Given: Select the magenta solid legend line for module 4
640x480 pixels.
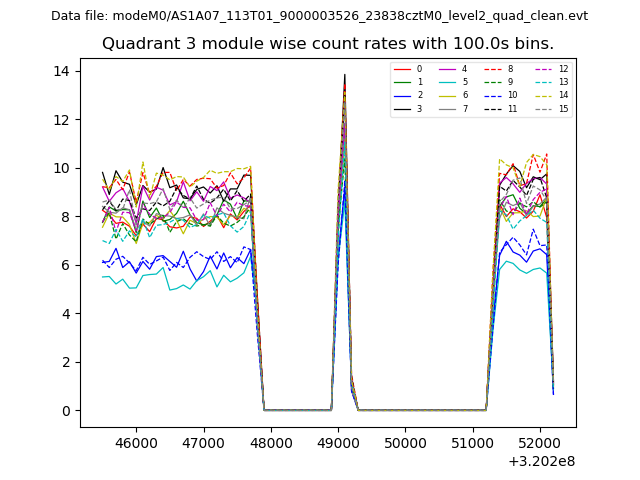Looking at the screenshot, I should pyautogui.click(x=447, y=69).
